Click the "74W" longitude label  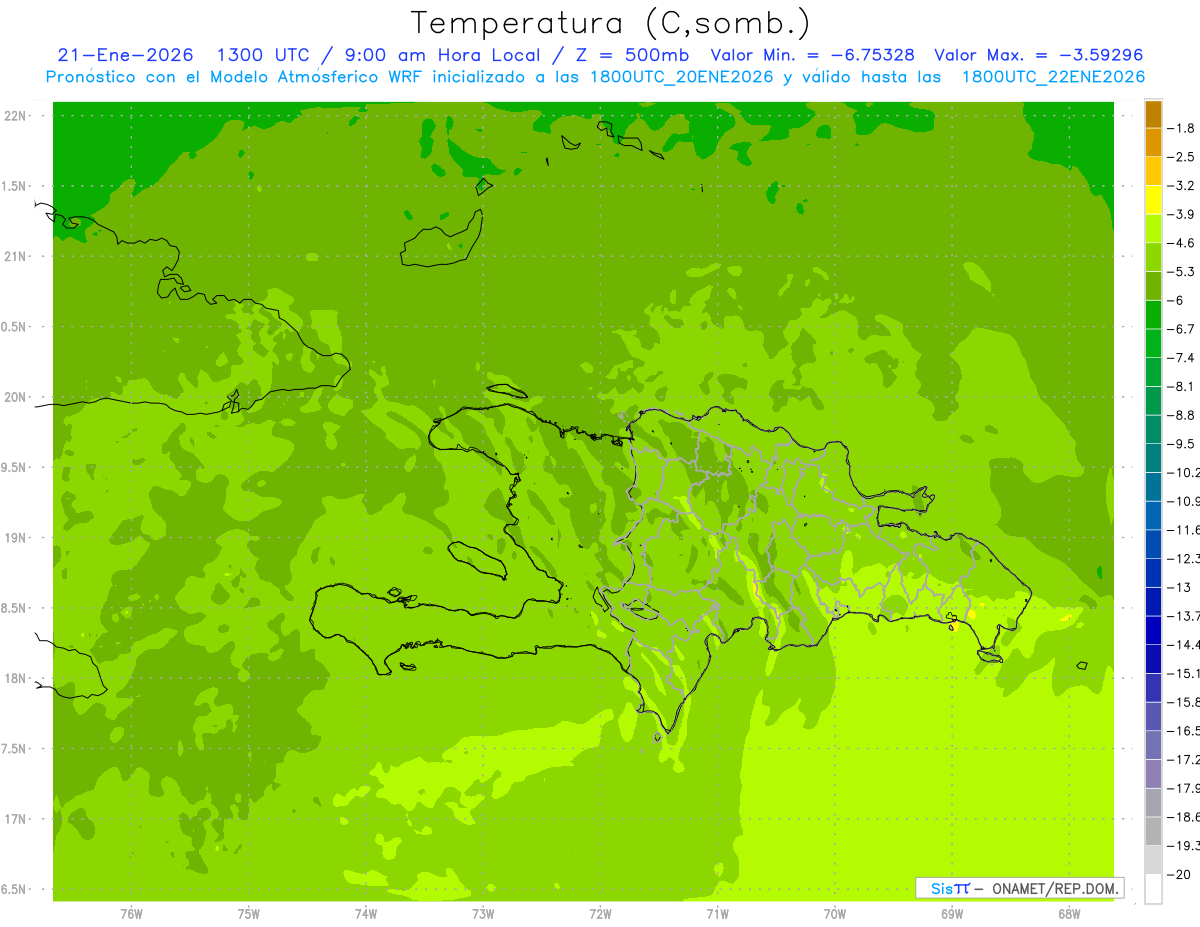tap(366, 913)
